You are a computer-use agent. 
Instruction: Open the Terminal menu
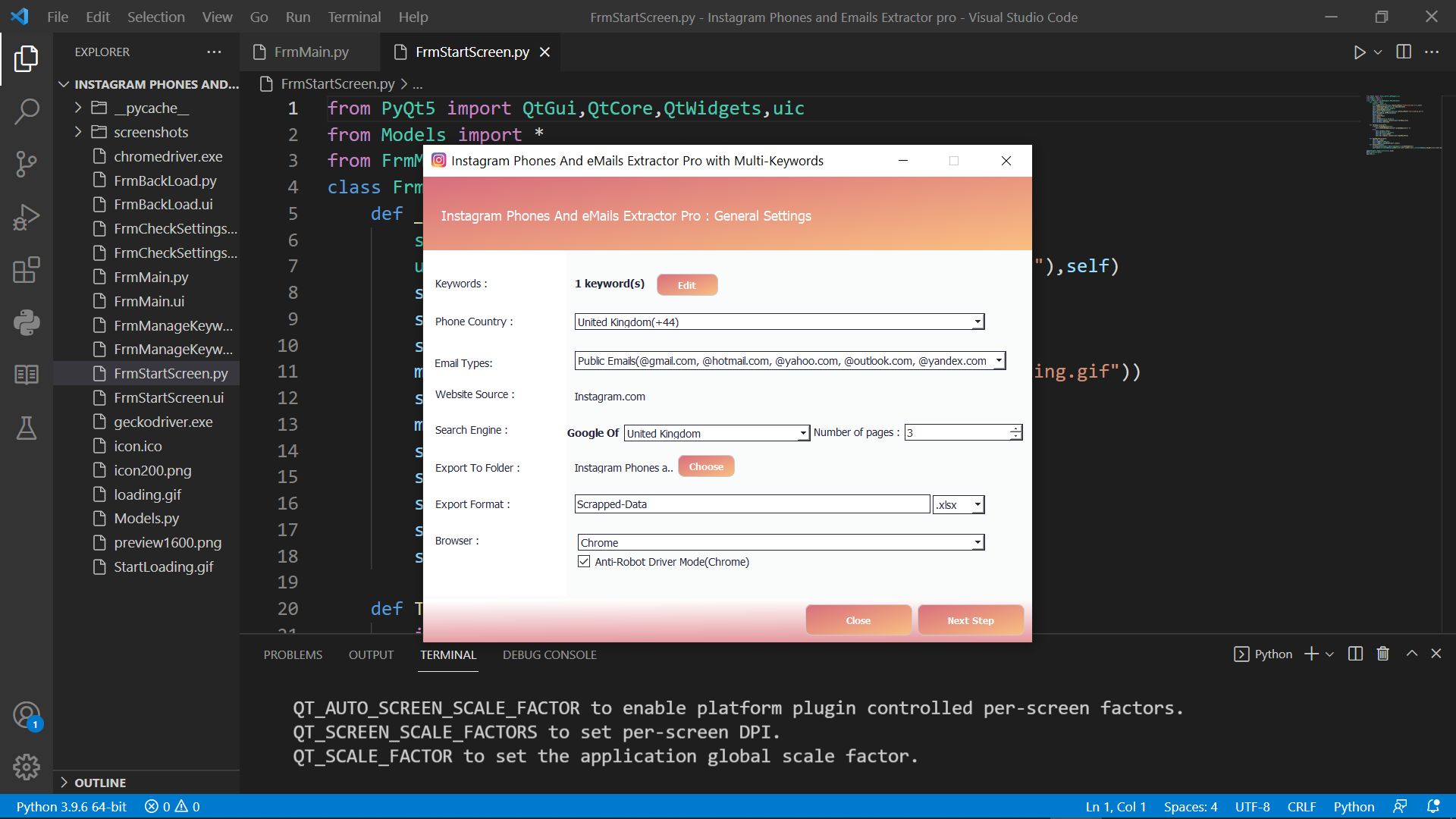click(354, 17)
